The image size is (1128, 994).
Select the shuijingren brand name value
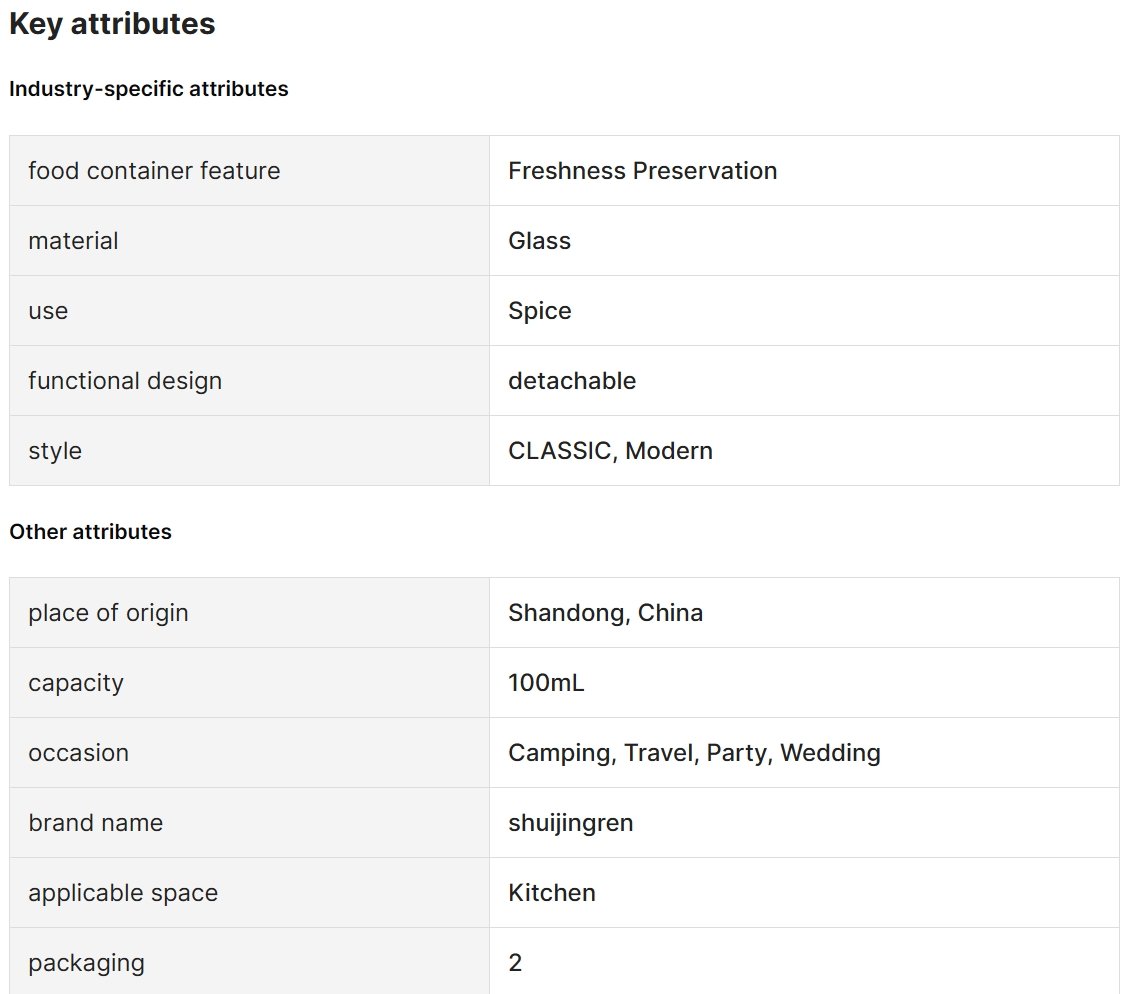click(x=570, y=822)
